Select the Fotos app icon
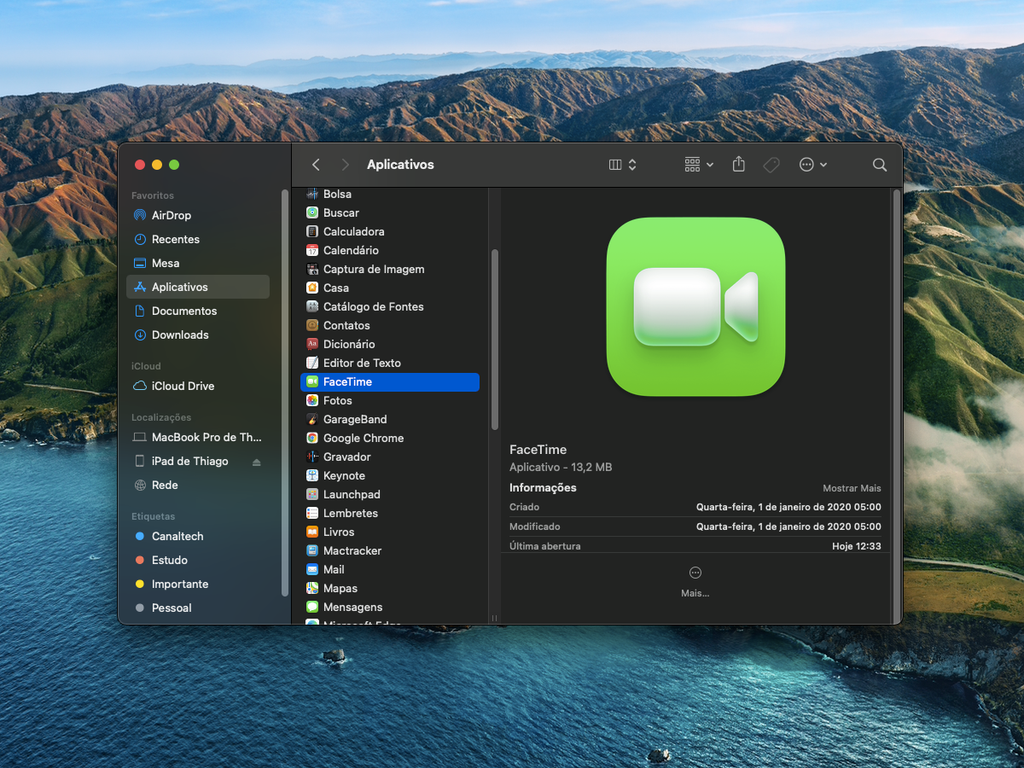This screenshot has width=1024, height=768. coord(312,400)
